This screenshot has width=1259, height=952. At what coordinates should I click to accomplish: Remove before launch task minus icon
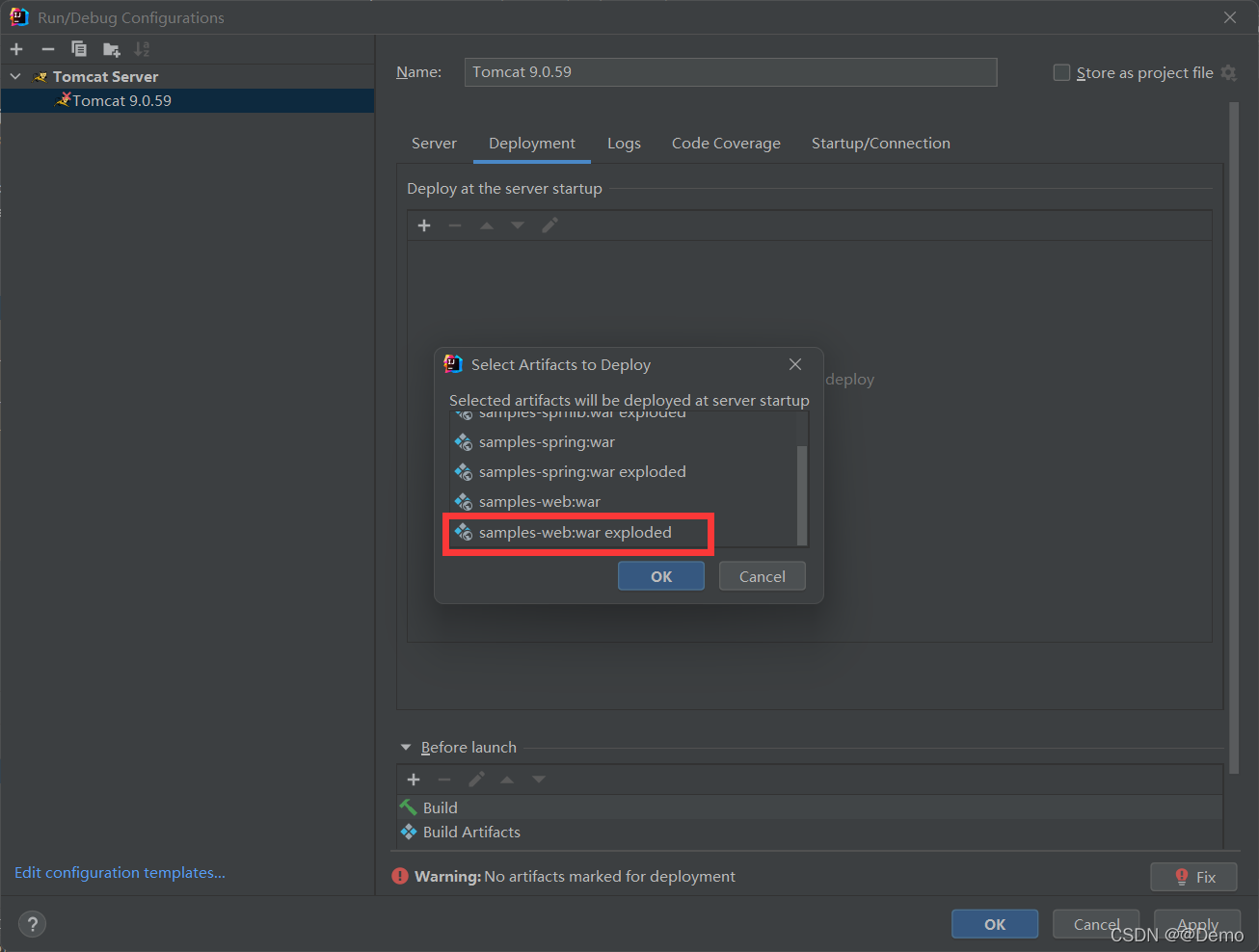point(444,780)
